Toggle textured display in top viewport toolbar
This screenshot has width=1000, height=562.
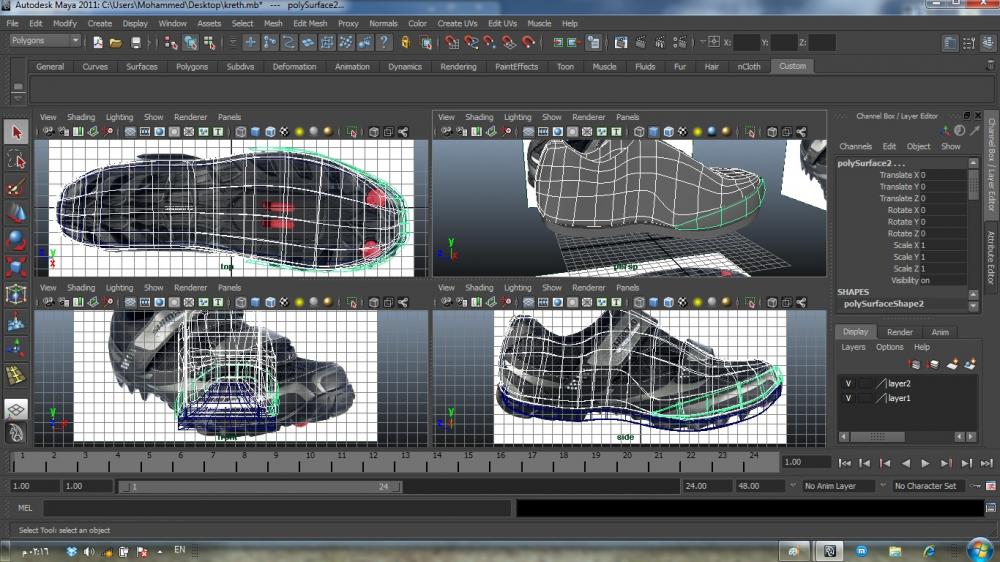pos(284,132)
